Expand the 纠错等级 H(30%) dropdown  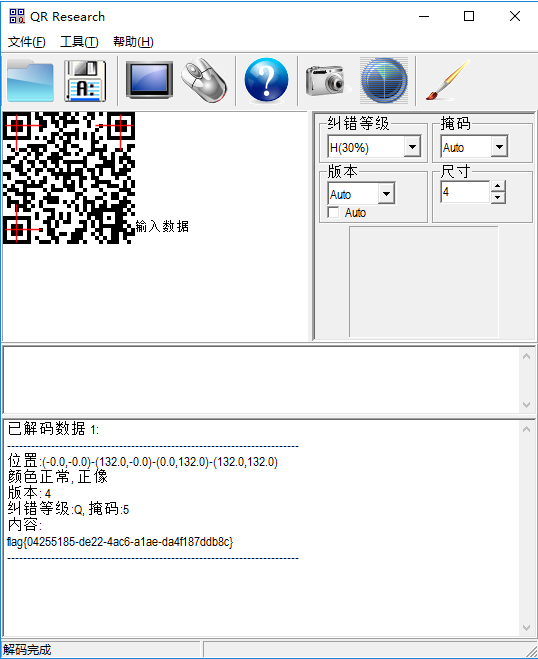[412, 147]
